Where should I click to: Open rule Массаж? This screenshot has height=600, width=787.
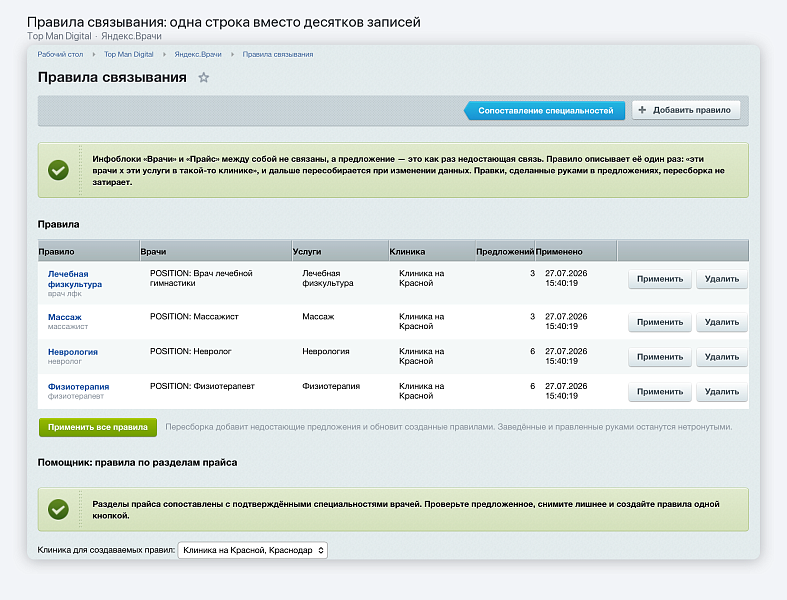(x=64, y=317)
